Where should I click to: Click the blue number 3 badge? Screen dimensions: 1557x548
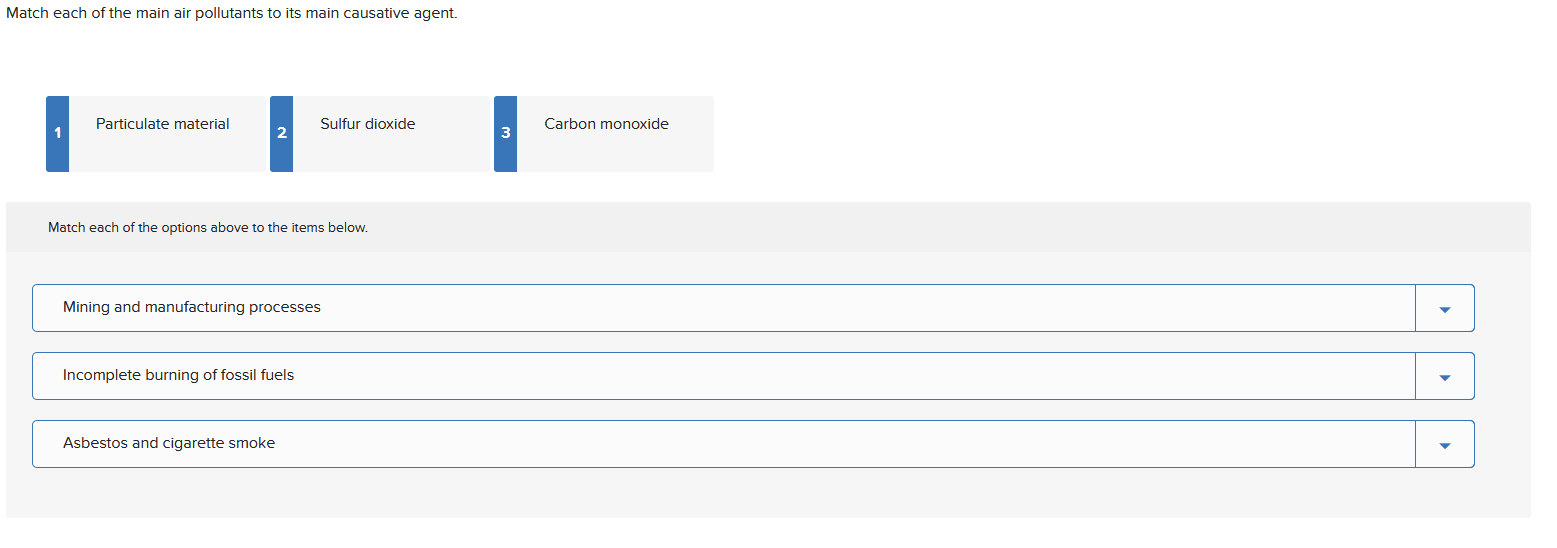click(x=506, y=133)
